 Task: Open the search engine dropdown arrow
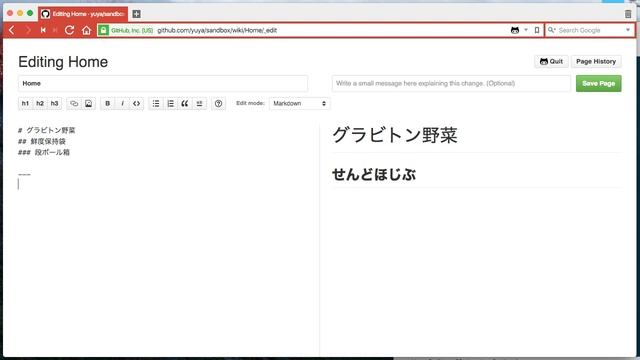pos(628,30)
